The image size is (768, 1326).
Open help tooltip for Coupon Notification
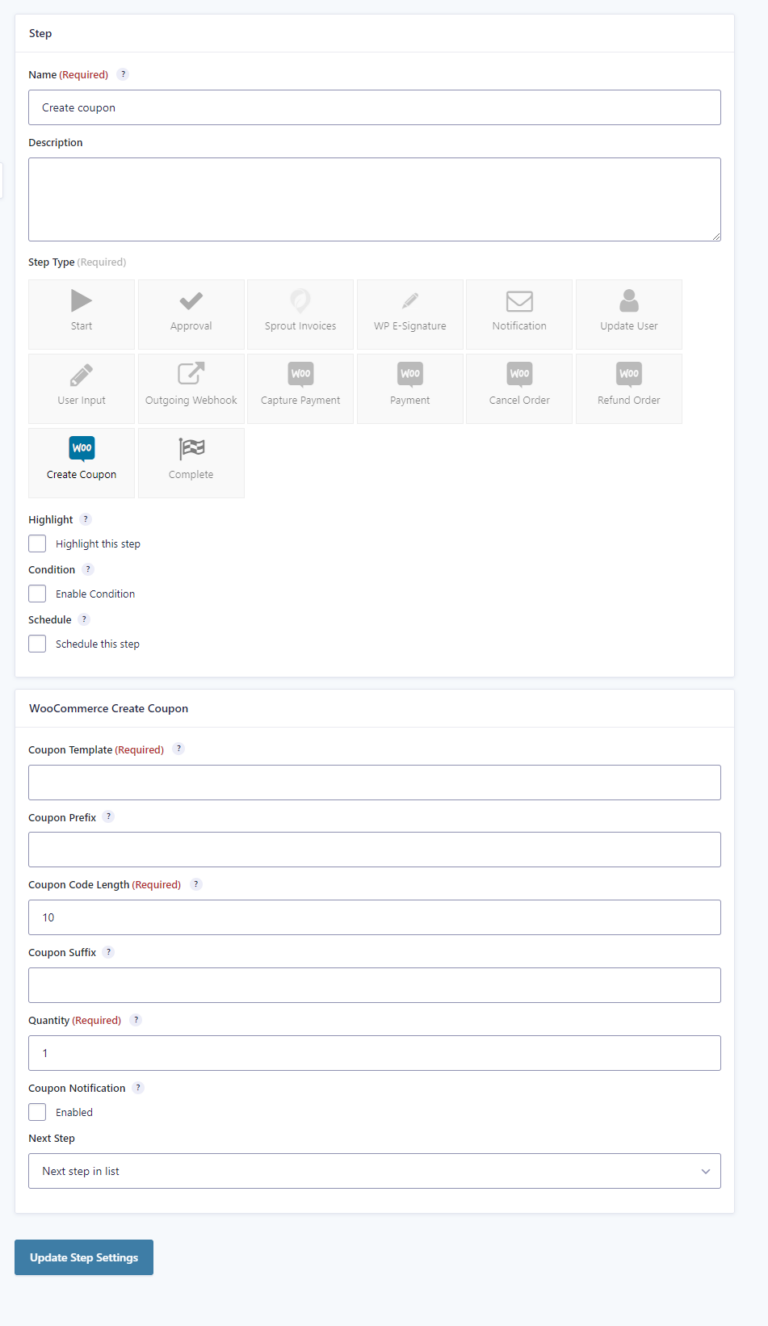(x=138, y=1087)
